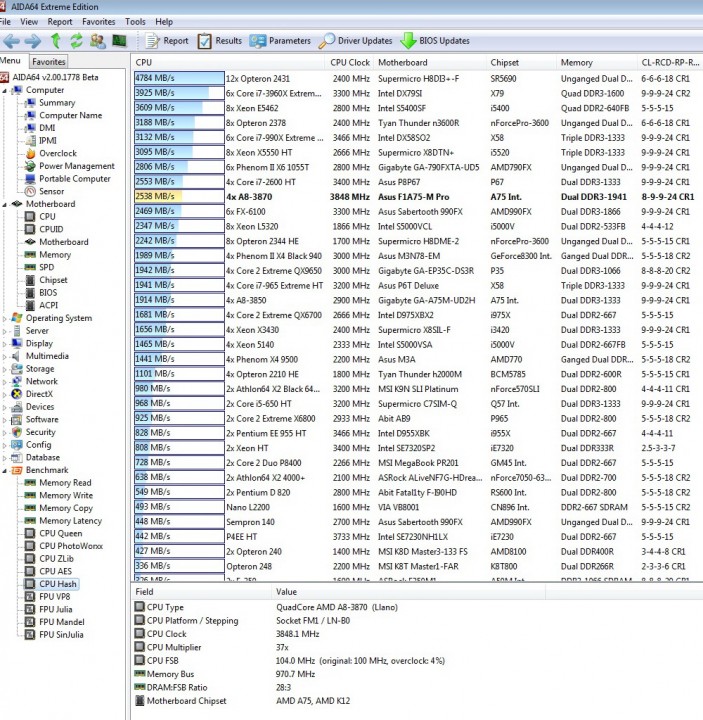The image size is (703, 720).
Task: Click the green monitor graph toolbar icon
Action: [119, 41]
